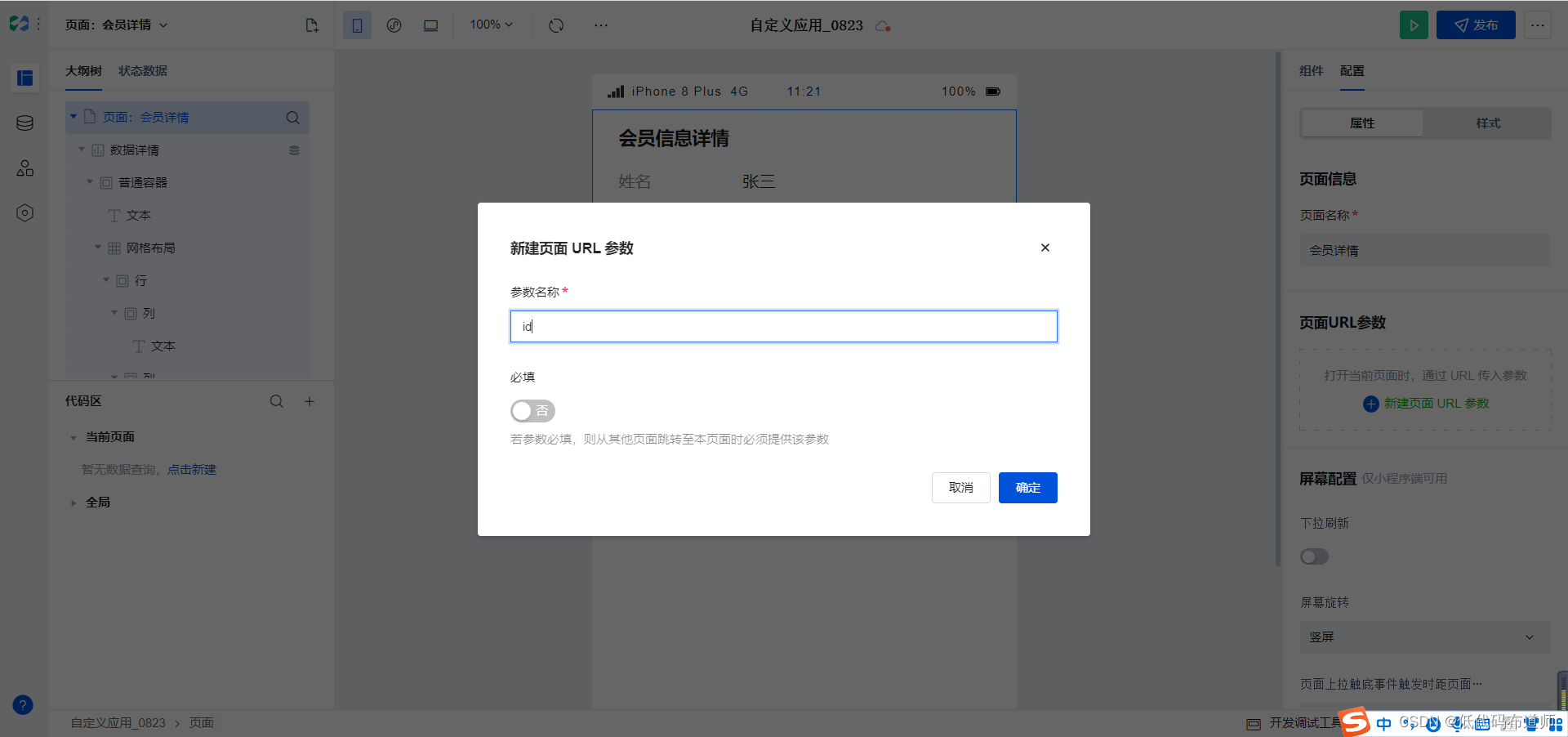Toggle the 必填 switch

[x=532, y=411]
